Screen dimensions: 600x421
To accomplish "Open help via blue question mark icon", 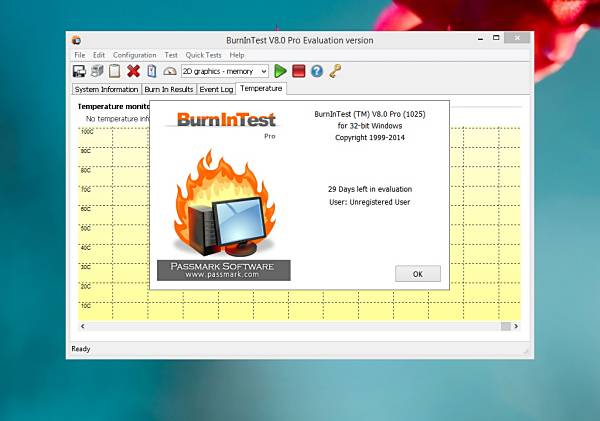I will [317, 71].
